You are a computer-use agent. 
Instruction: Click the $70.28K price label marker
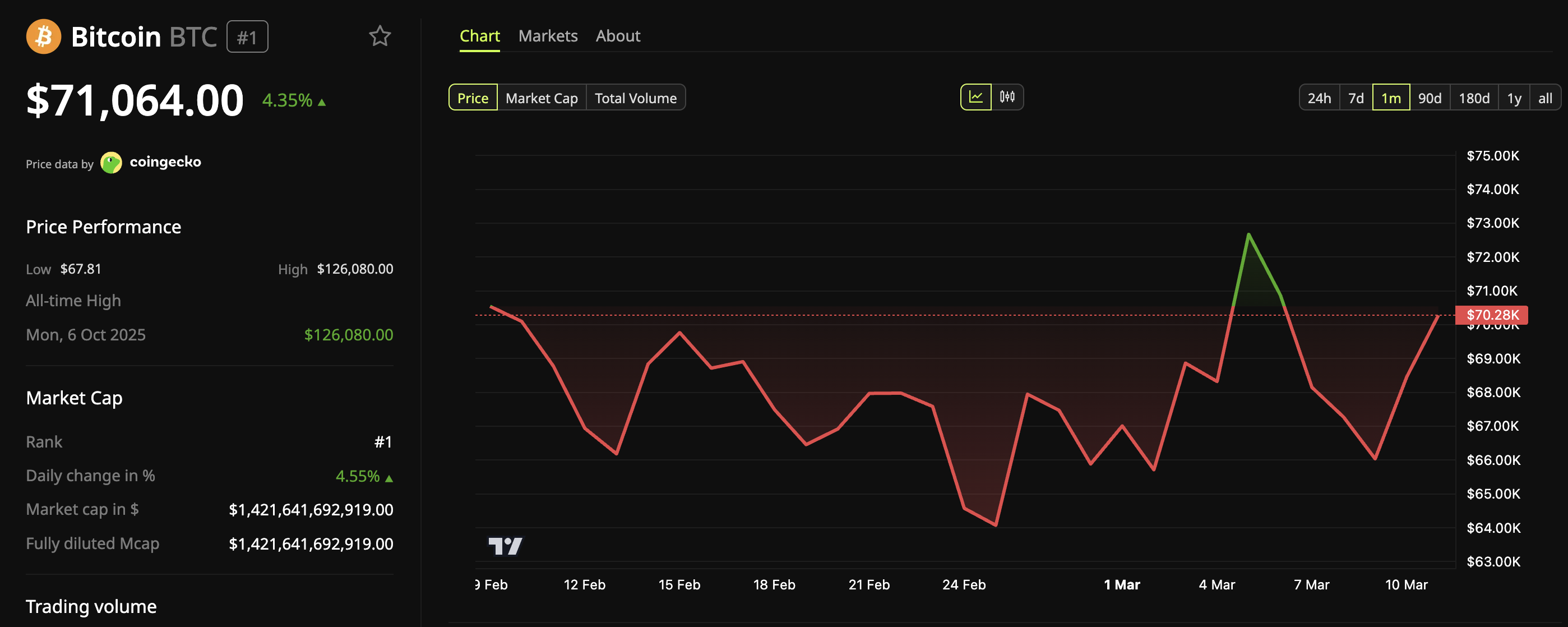click(x=1491, y=315)
